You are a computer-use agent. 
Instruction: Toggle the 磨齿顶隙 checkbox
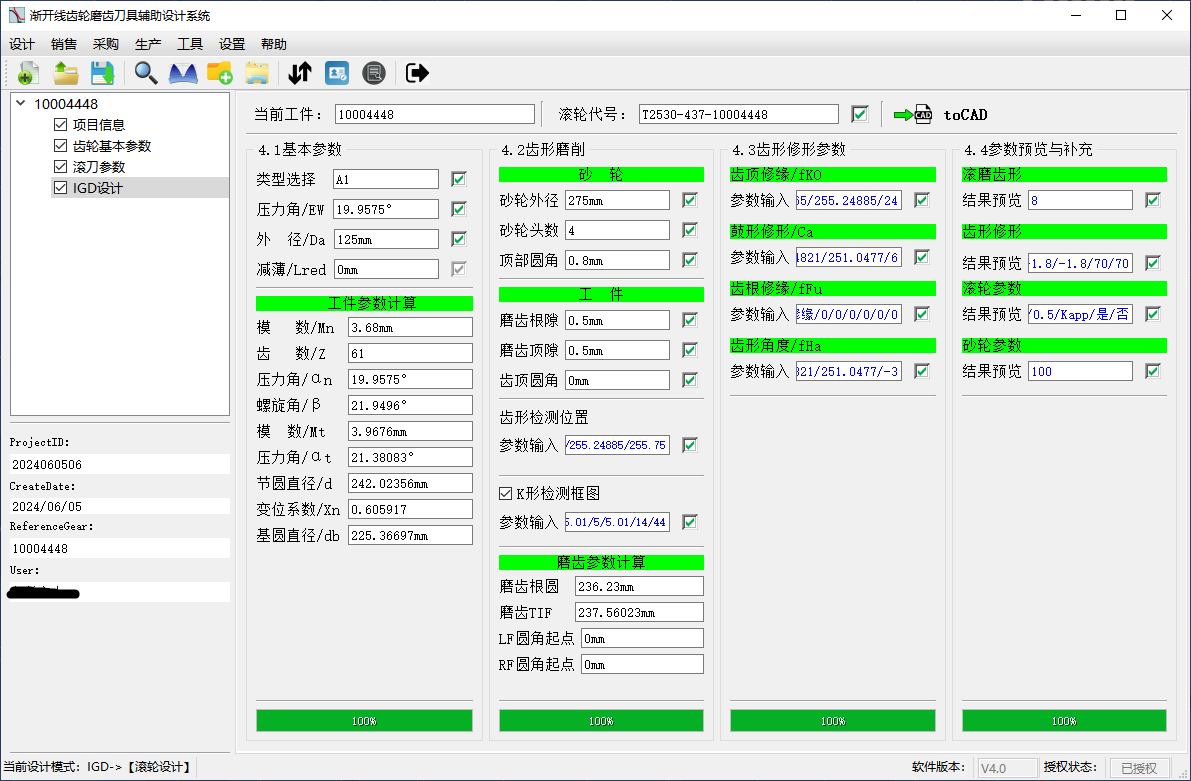point(690,349)
